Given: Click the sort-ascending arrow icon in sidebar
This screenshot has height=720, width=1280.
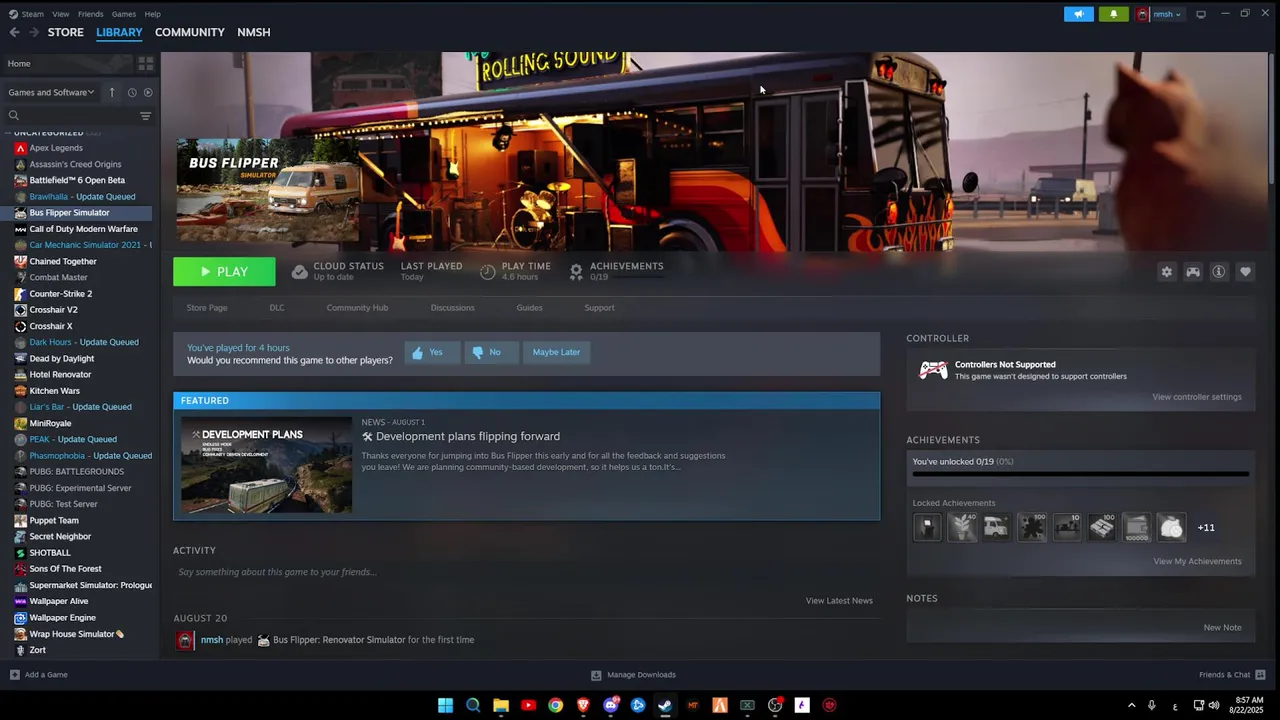Looking at the screenshot, I should 112,92.
